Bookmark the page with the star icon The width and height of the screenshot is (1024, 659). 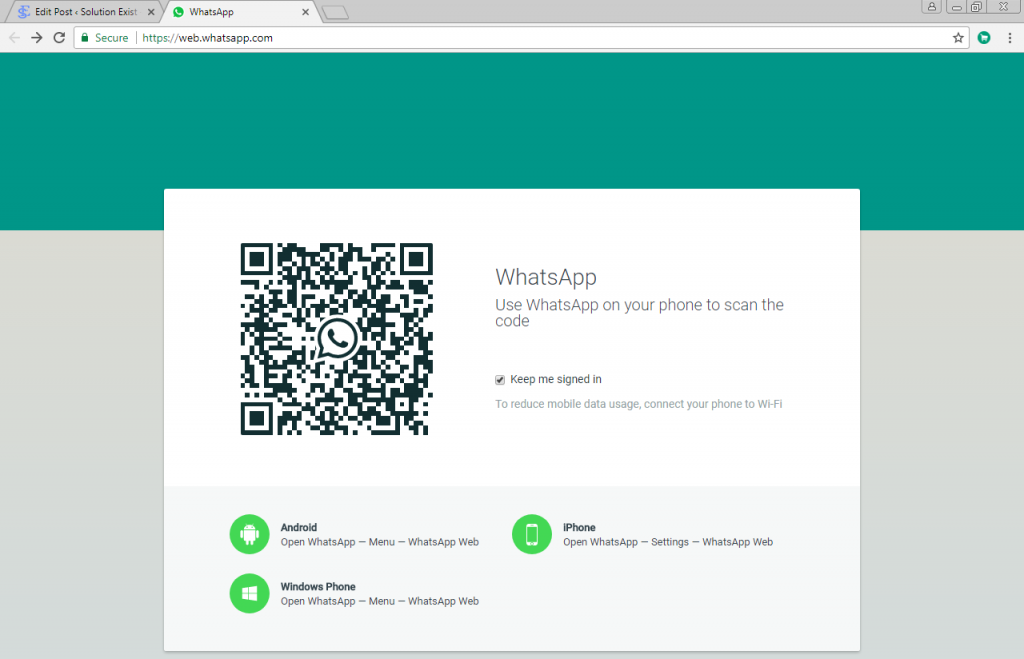958,37
